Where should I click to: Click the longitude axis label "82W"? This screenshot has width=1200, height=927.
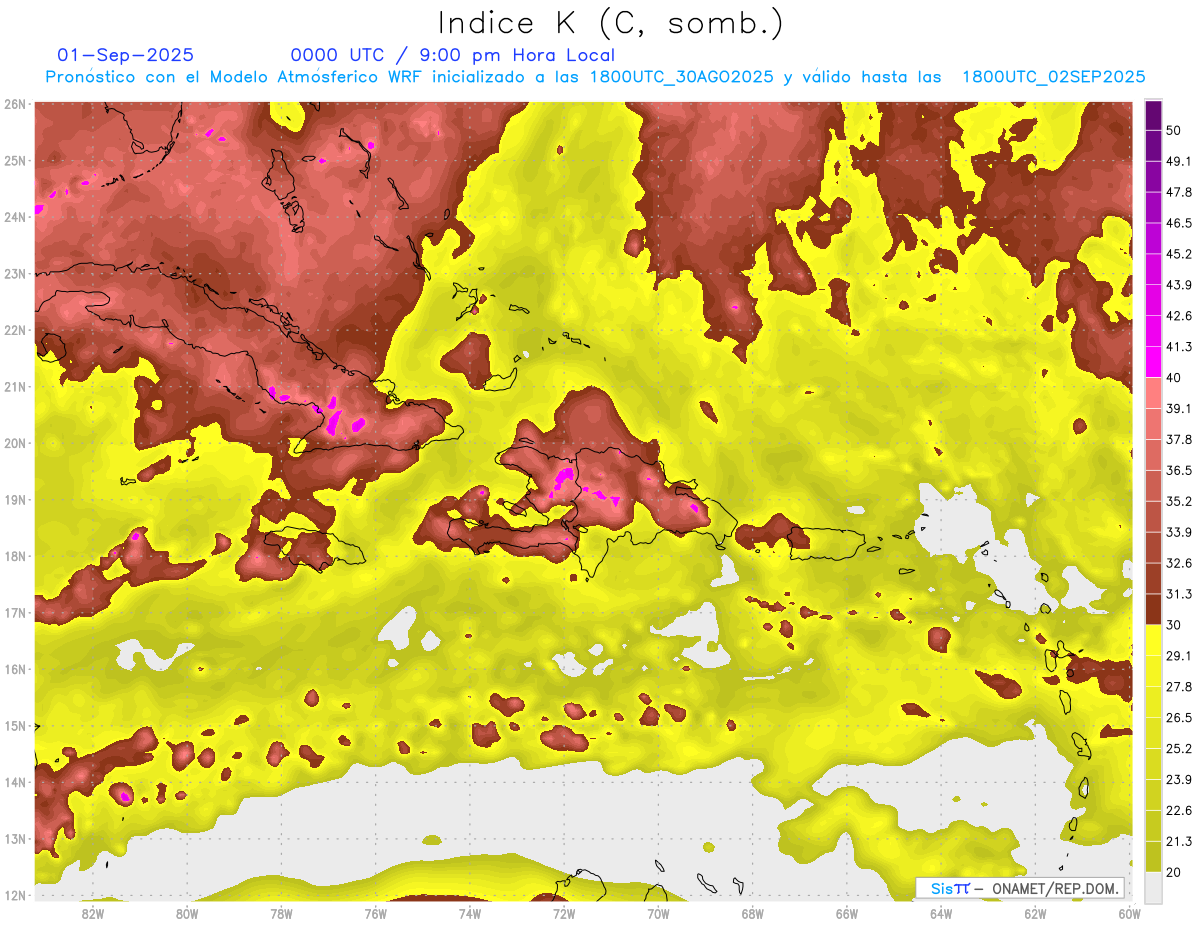[x=92, y=914]
